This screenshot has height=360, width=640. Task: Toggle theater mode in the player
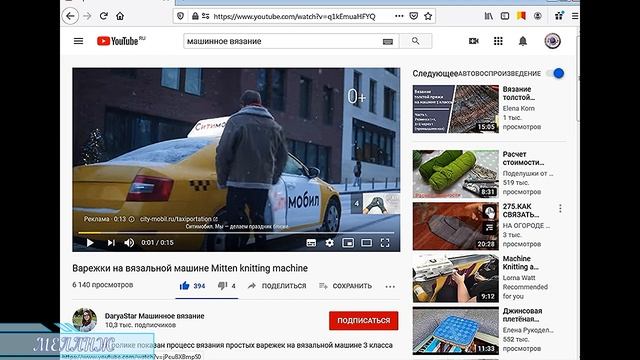click(x=367, y=243)
